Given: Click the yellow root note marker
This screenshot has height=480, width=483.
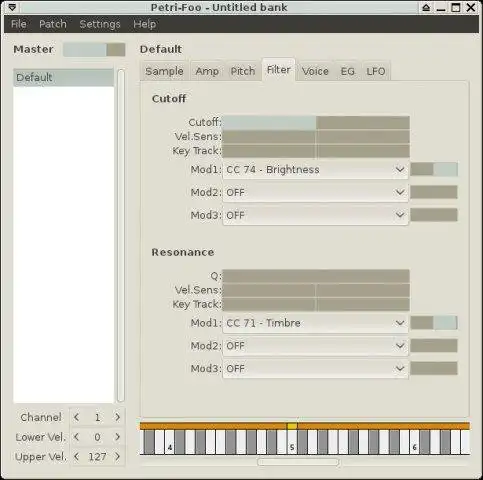Looking at the screenshot, I should click(292, 426).
